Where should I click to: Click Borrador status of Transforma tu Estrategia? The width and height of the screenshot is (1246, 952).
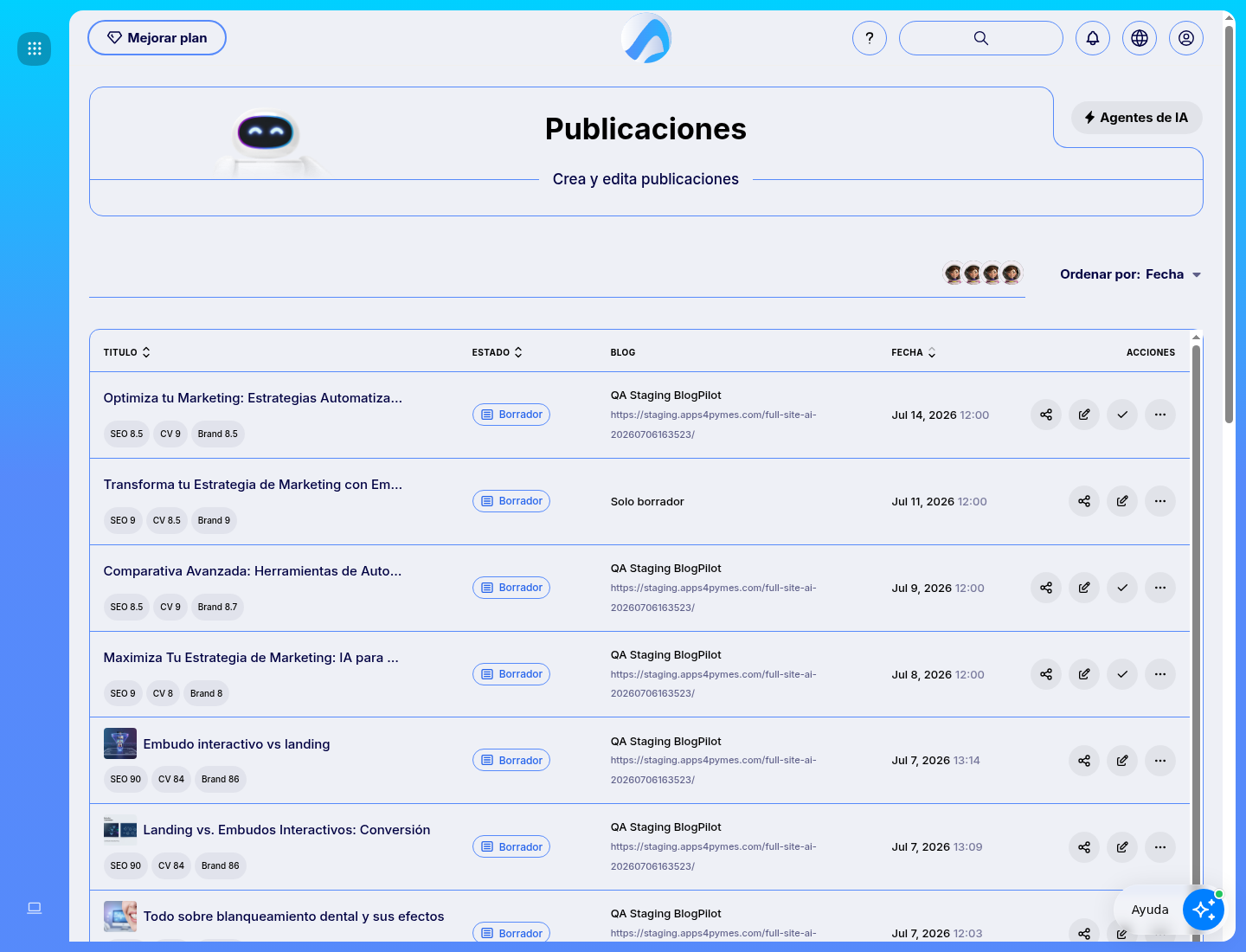511,501
